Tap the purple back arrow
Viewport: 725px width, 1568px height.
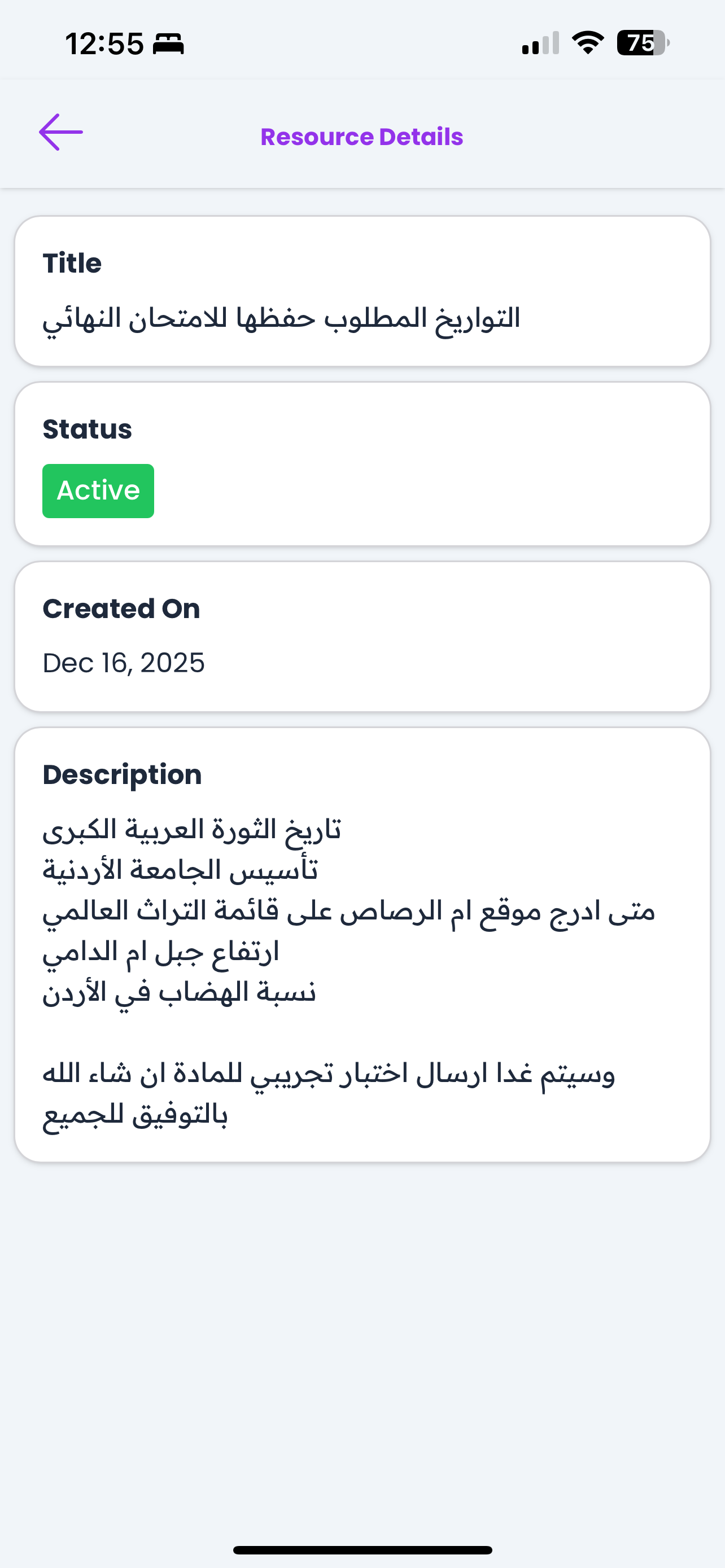tap(61, 132)
